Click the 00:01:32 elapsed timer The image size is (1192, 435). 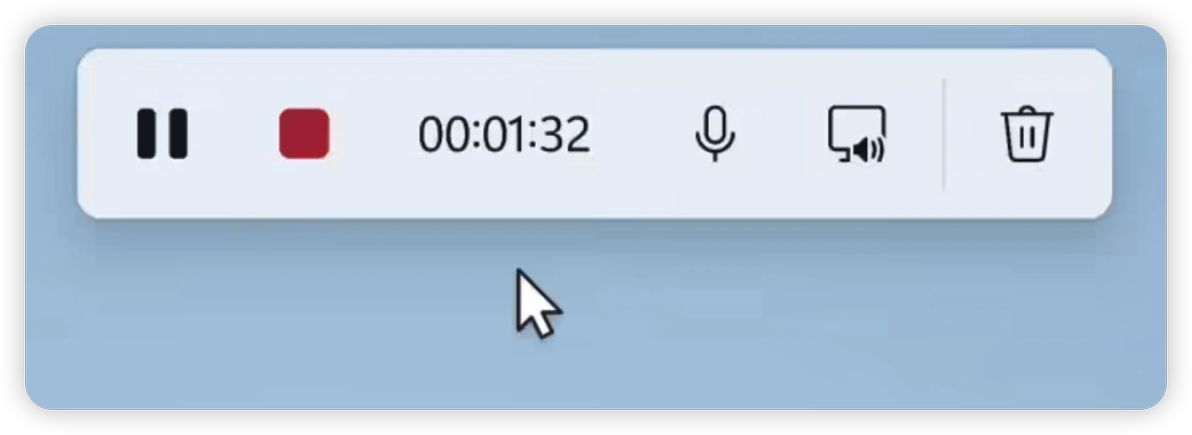[504, 135]
